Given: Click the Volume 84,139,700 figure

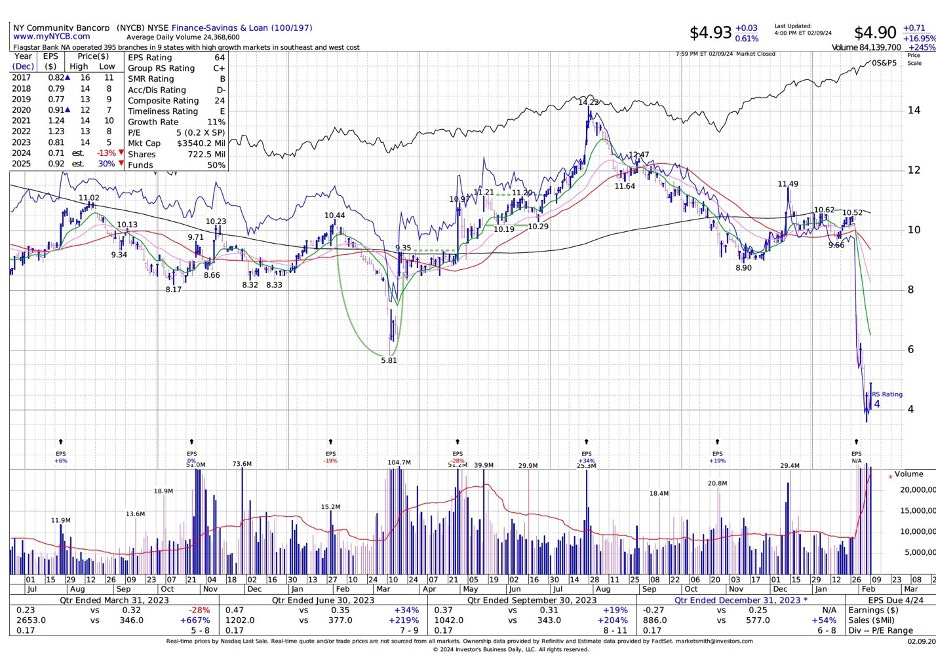Looking at the screenshot, I should point(866,47).
